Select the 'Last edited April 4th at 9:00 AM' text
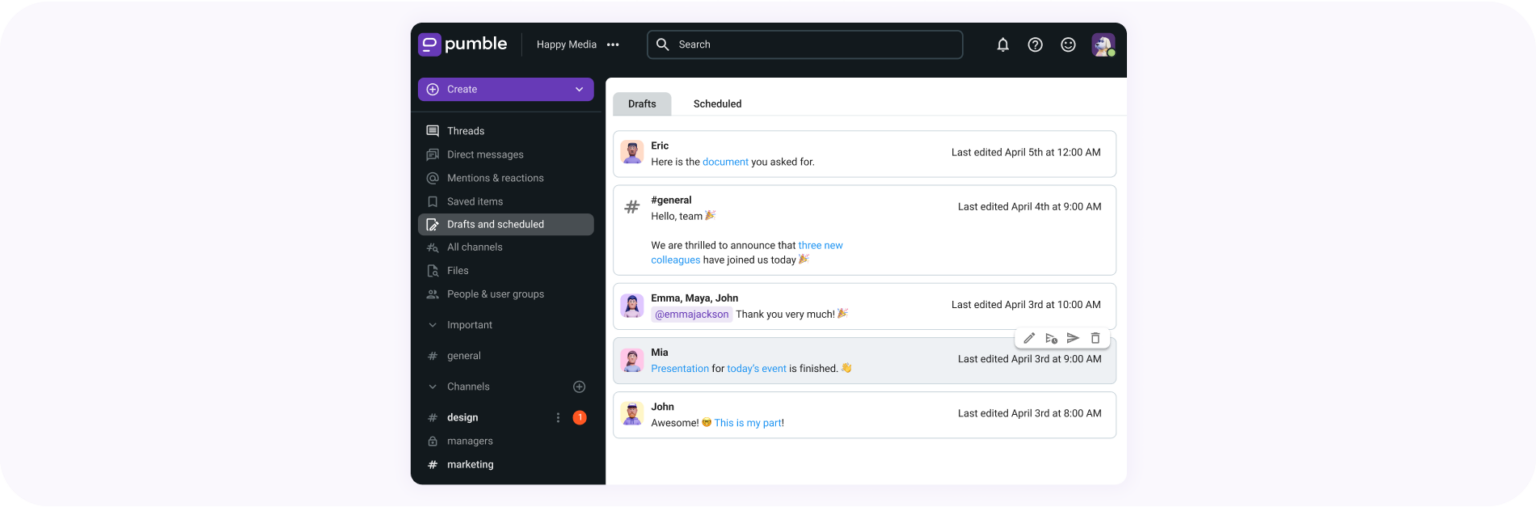 [1030, 207]
